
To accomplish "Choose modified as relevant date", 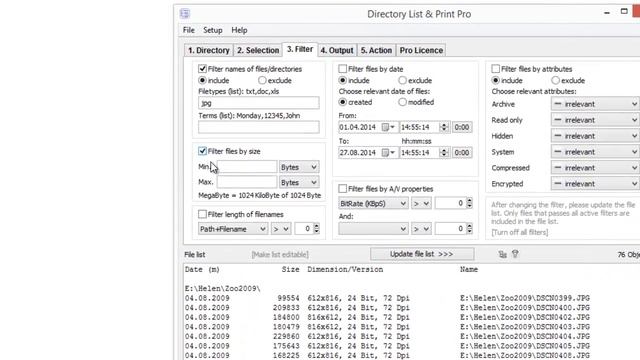I will [402, 102].
